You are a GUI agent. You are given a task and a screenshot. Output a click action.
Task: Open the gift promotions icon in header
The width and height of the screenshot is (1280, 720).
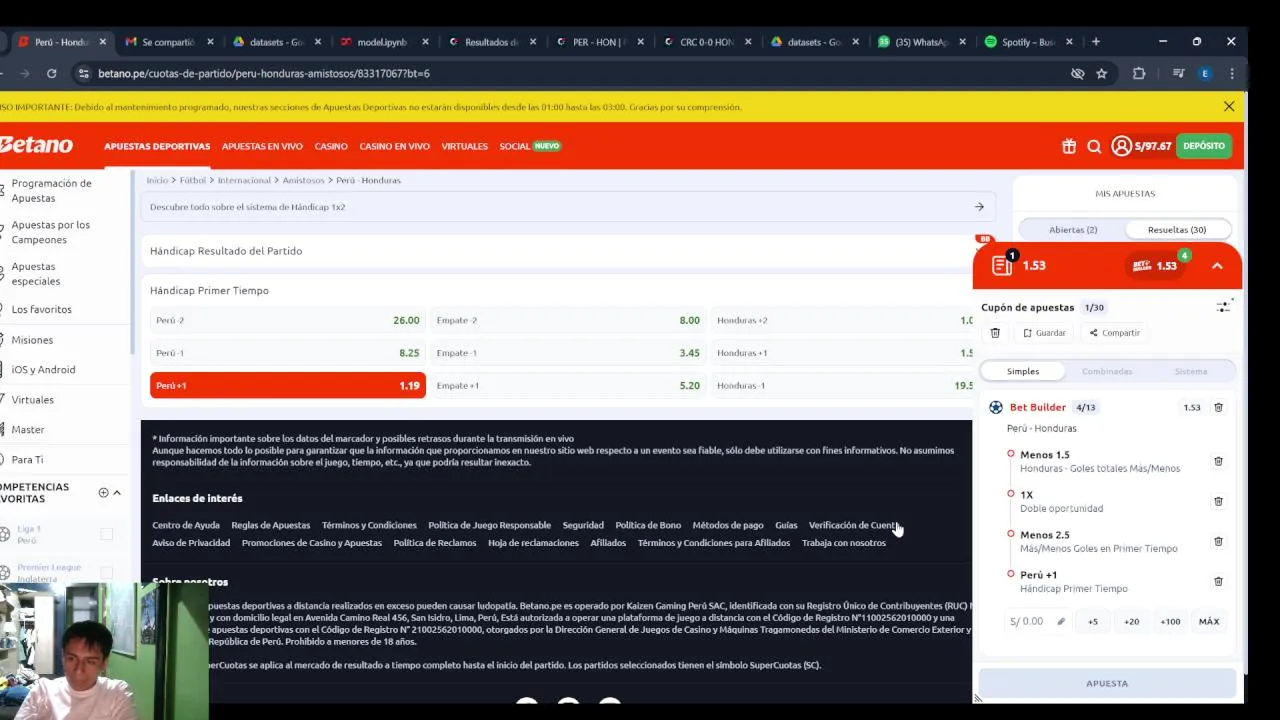(1069, 146)
